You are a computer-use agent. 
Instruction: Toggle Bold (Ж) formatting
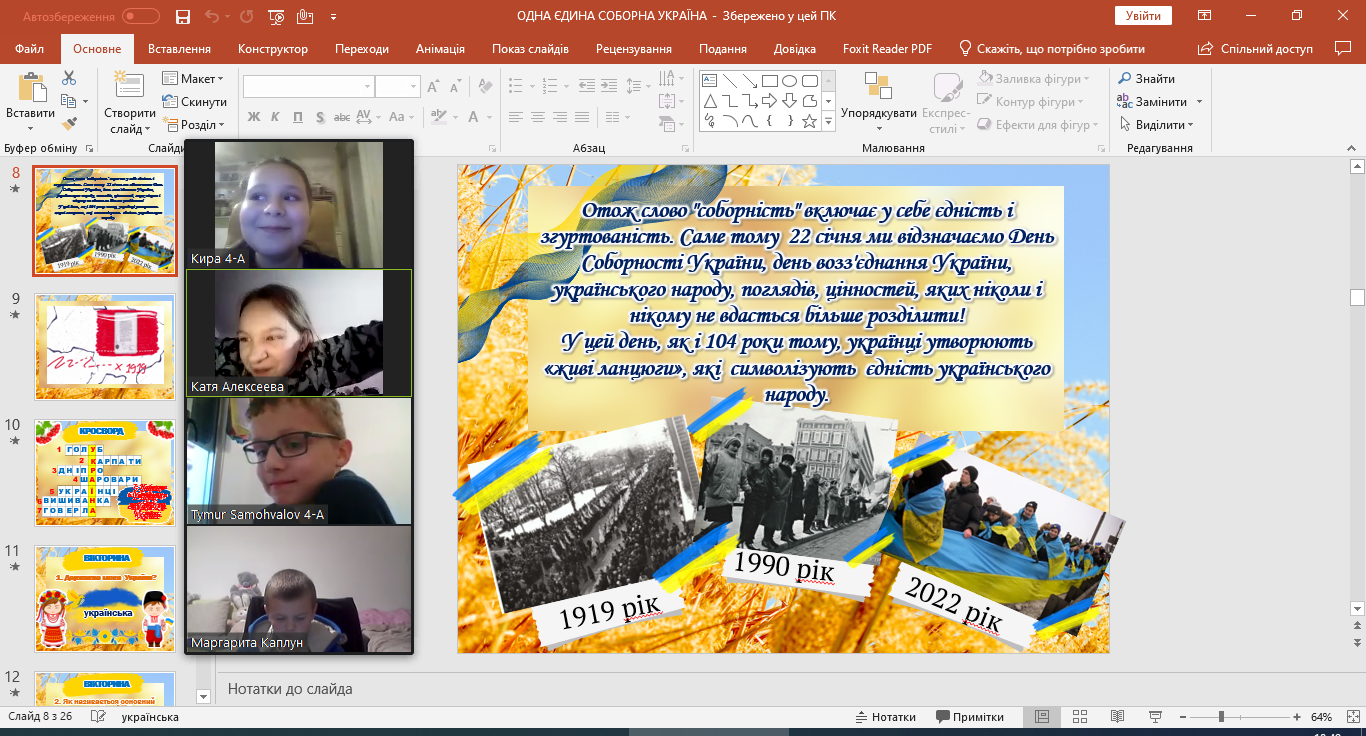[253, 117]
